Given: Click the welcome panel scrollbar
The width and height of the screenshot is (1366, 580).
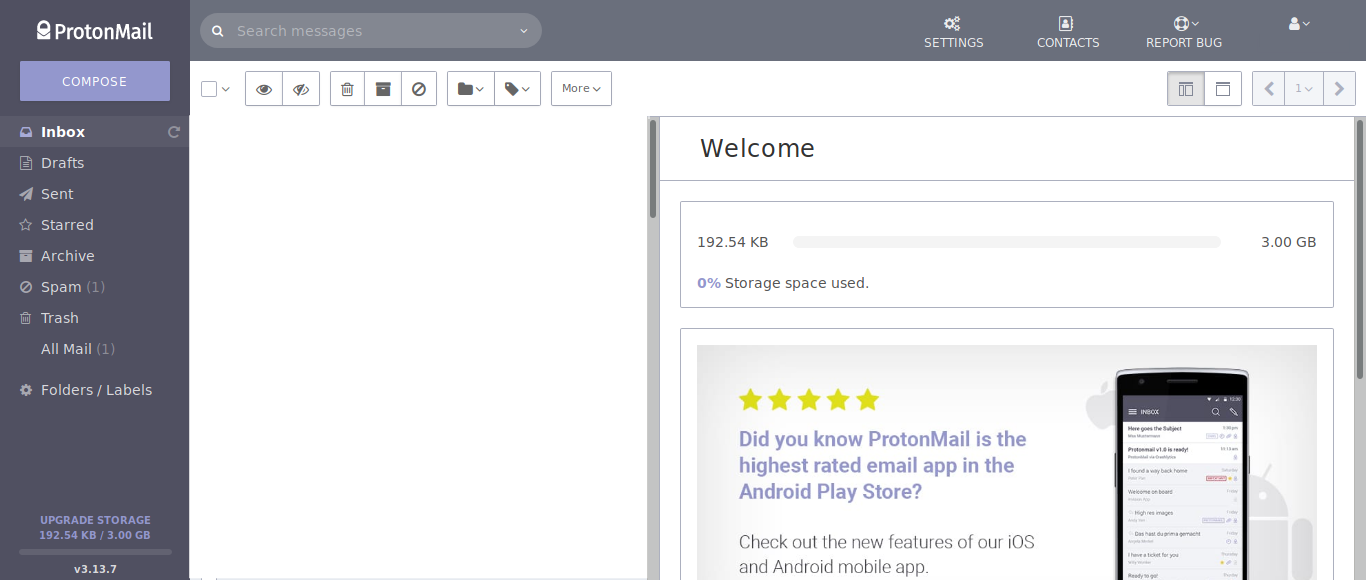Looking at the screenshot, I should pyautogui.click(x=1360, y=249).
